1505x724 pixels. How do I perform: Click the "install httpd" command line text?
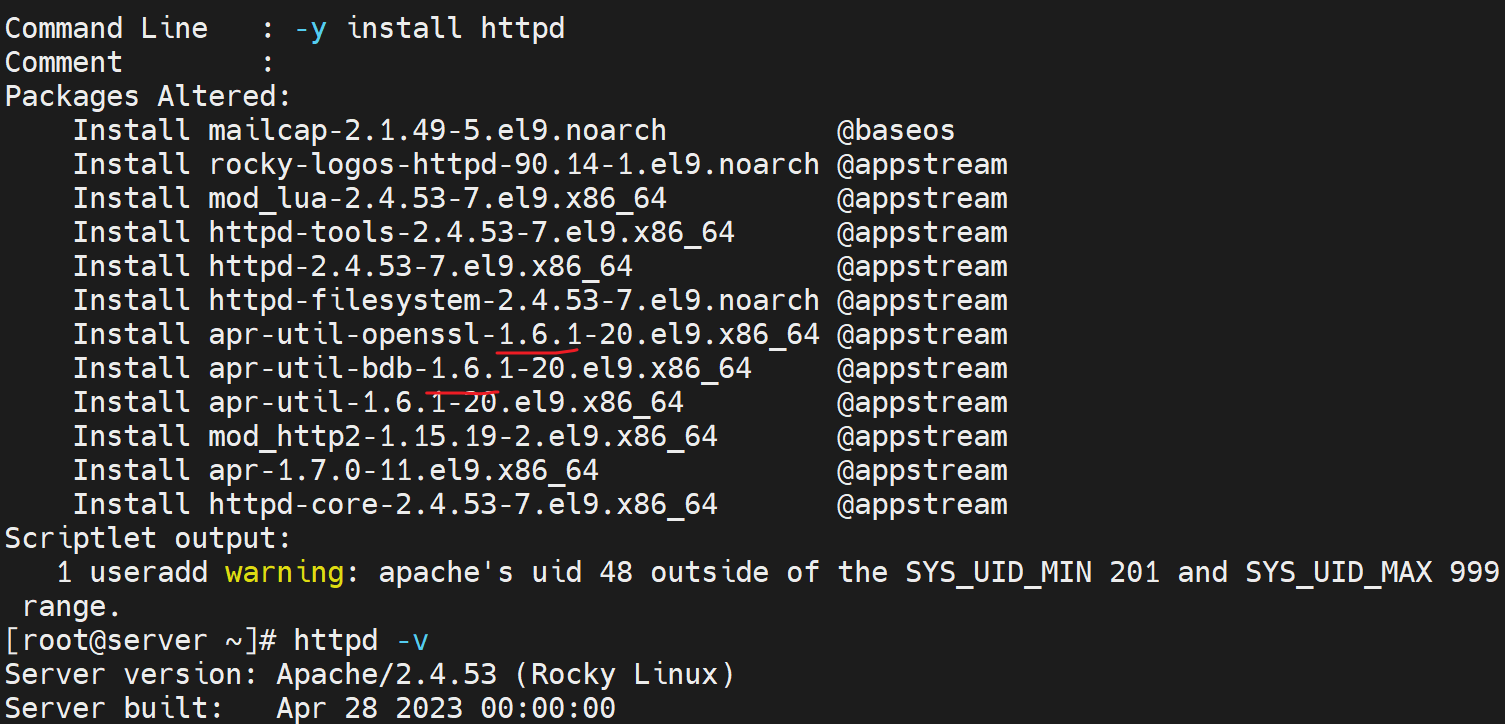[455, 28]
